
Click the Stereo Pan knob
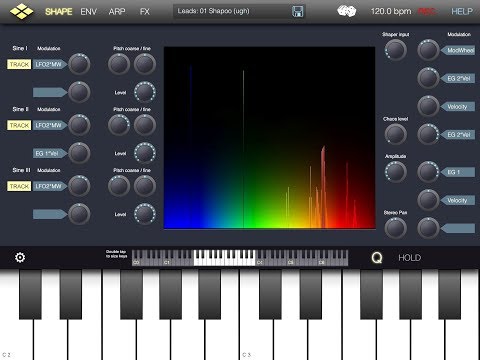click(x=396, y=228)
